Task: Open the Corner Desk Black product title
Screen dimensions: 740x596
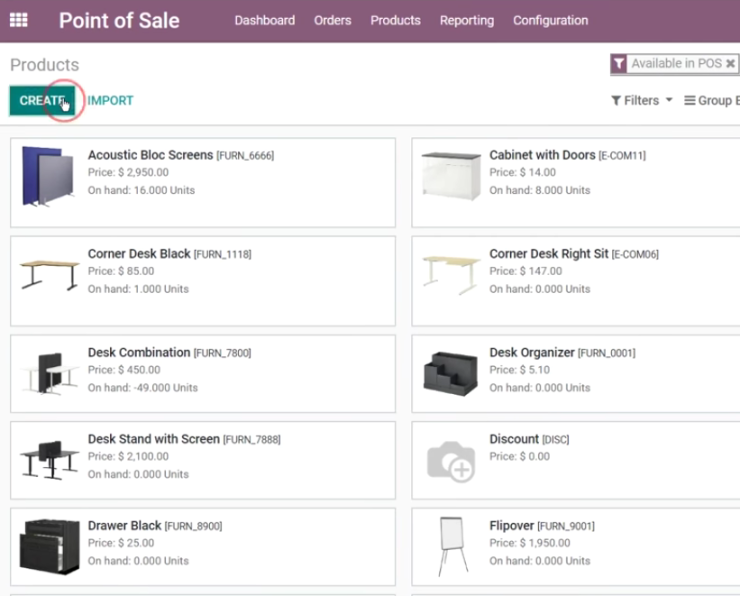Action: click(x=139, y=253)
